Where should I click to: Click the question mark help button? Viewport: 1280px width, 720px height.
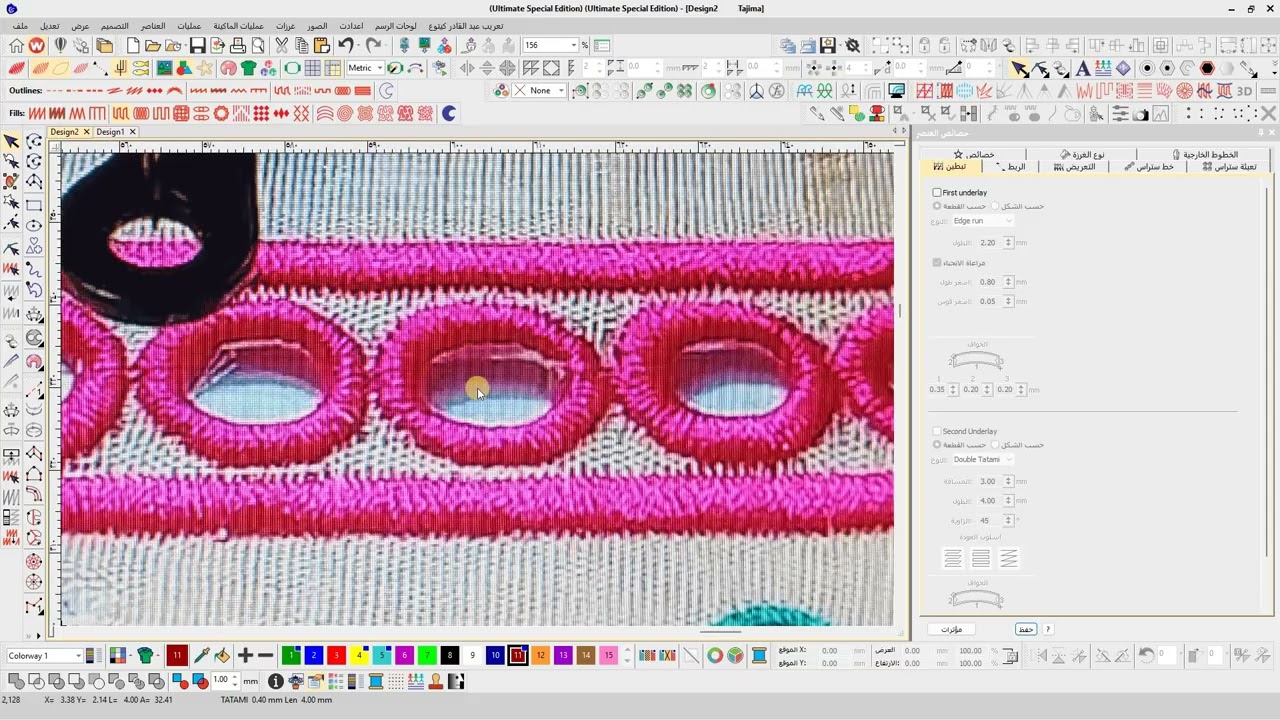point(1048,629)
